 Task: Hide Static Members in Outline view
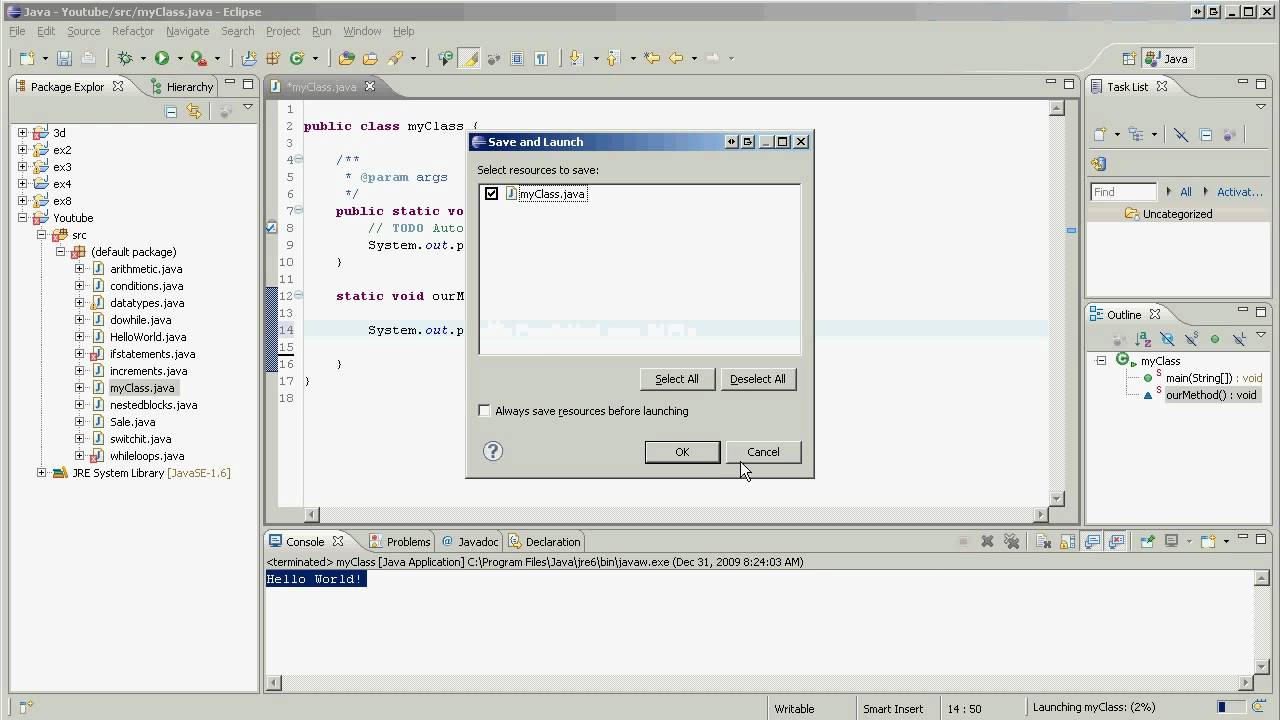tap(1190, 339)
